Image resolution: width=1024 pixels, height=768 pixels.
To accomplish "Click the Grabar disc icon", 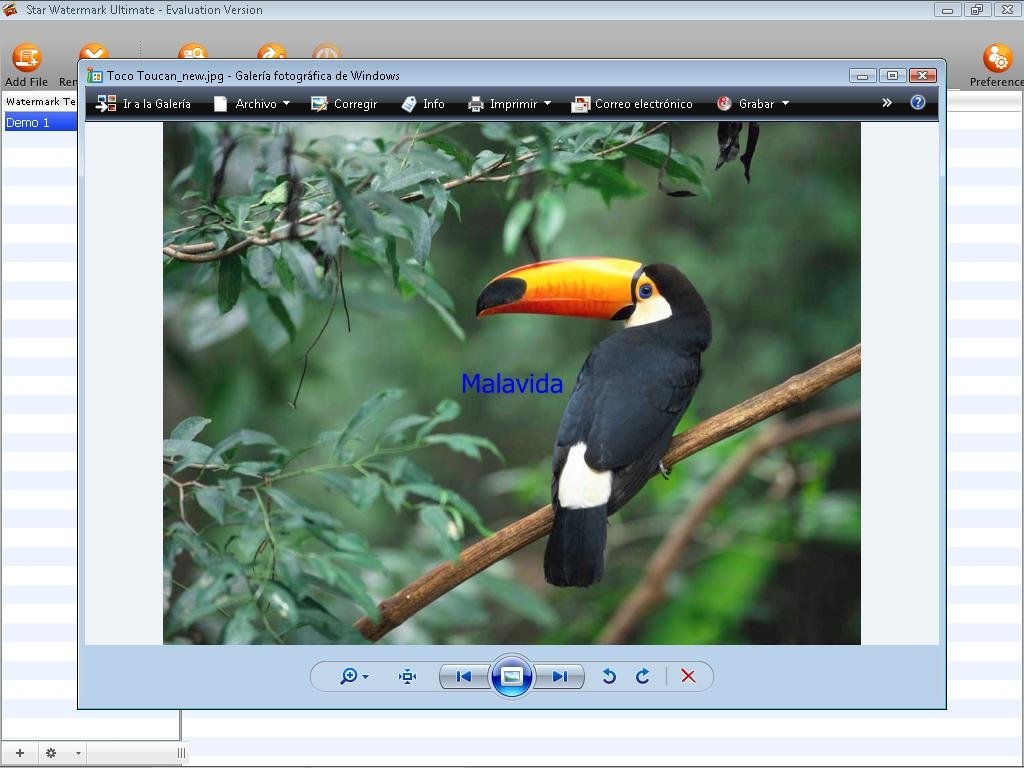I will pos(724,103).
